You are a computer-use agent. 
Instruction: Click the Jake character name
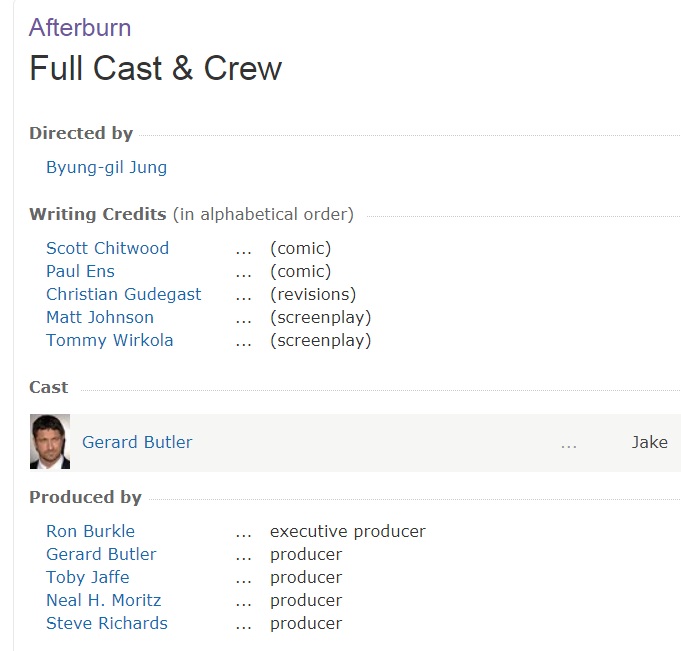point(649,442)
